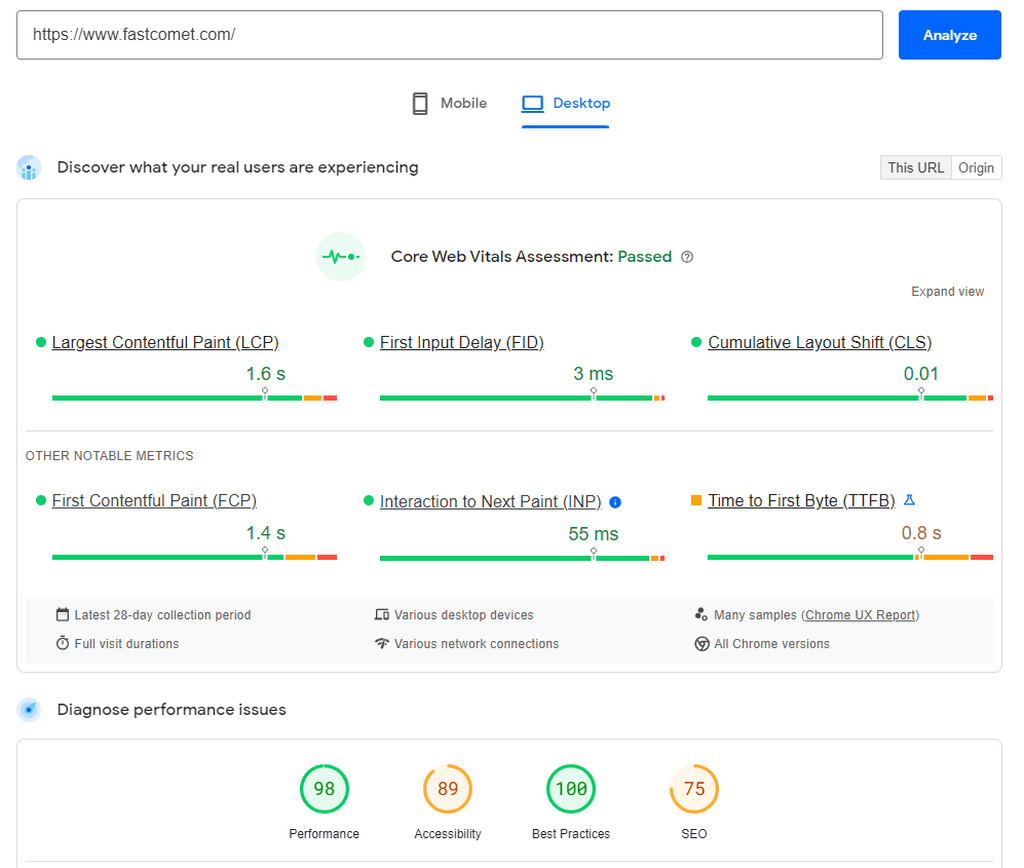Click the network signal icon for connections
This screenshot has height=868, width=1024.
381,644
